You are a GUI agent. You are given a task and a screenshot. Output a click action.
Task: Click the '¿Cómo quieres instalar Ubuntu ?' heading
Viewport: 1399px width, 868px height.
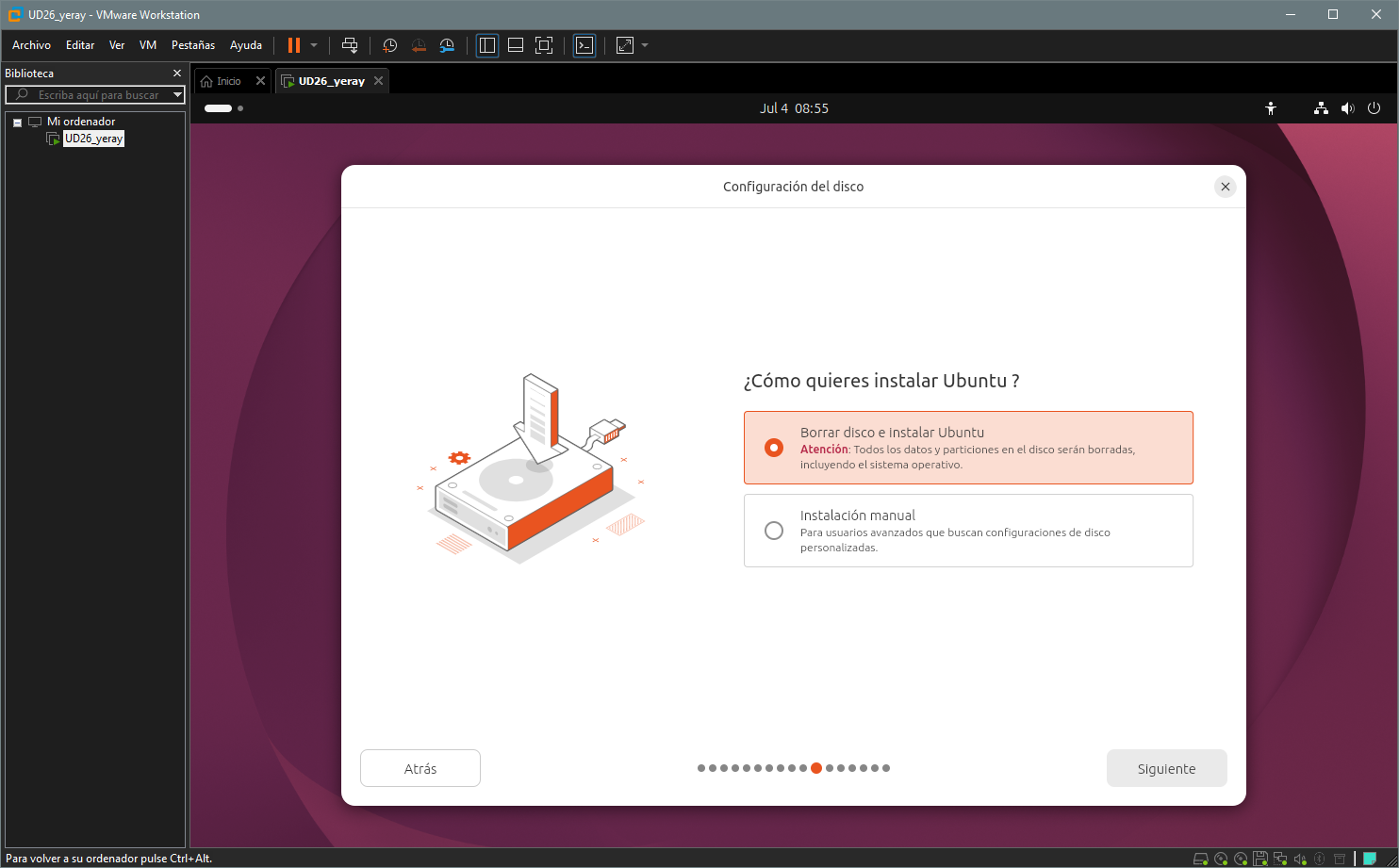(x=881, y=381)
